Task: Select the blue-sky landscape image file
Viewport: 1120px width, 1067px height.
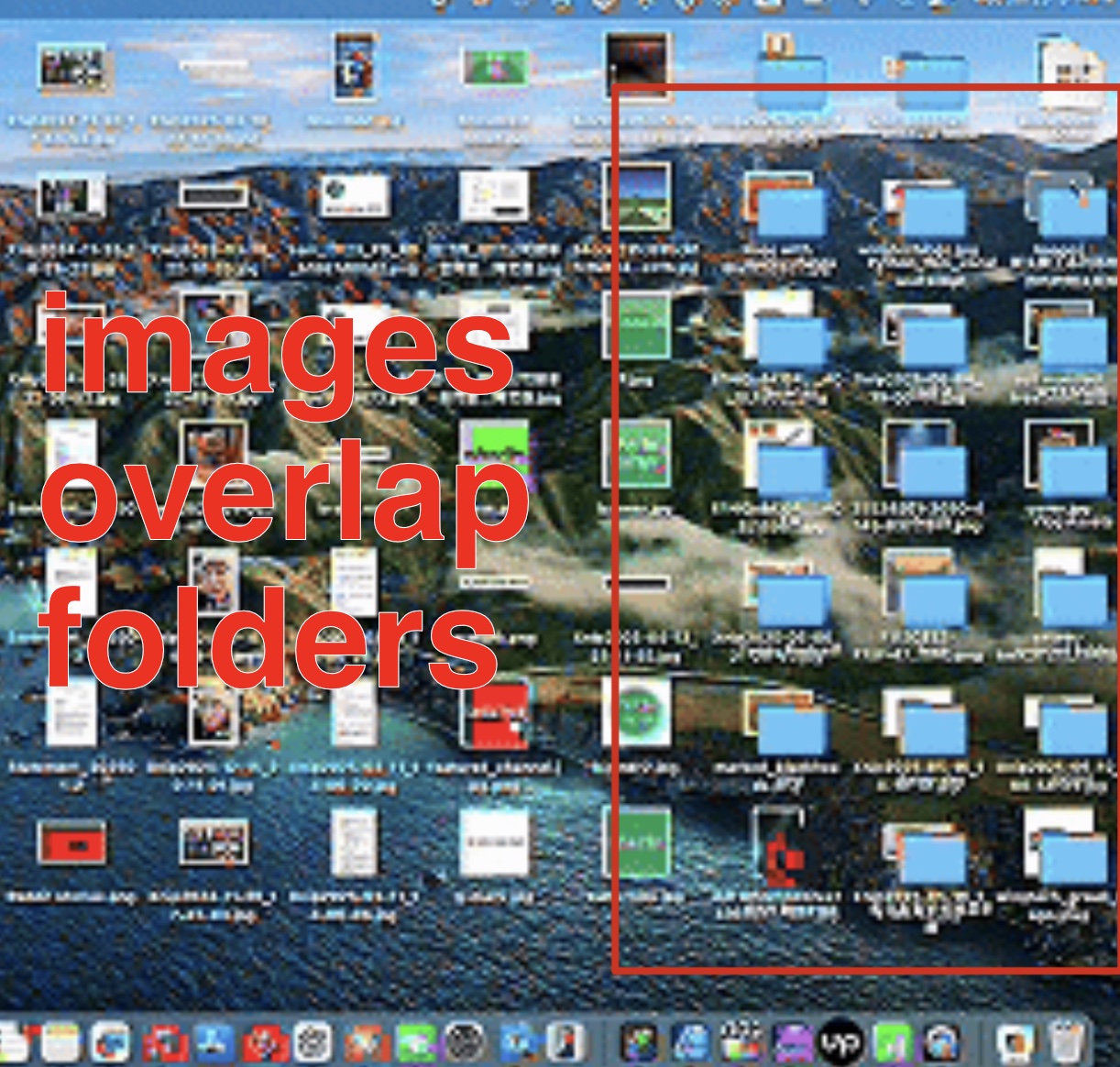Action: click(636, 196)
